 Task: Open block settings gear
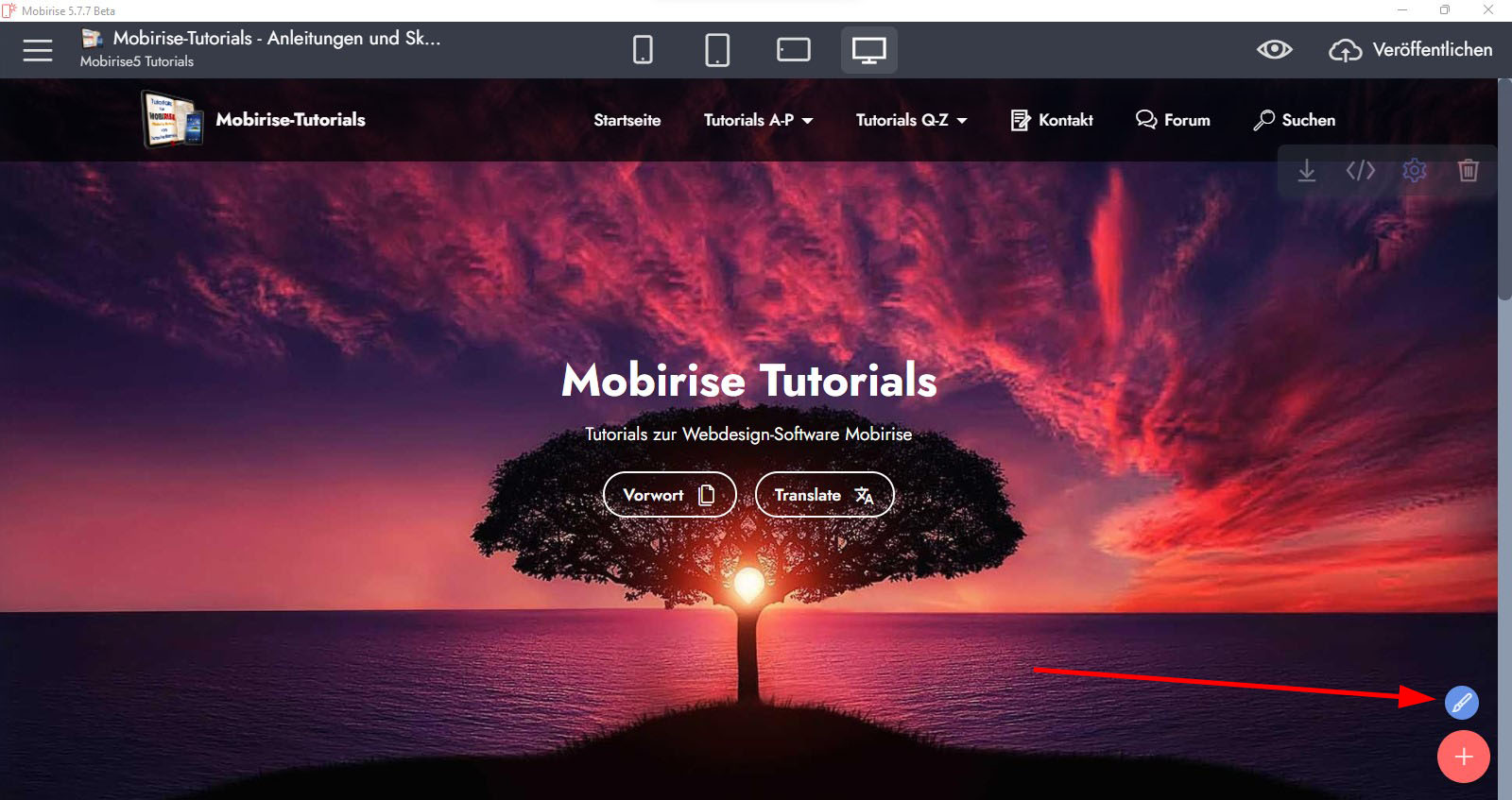[1415, 171]
